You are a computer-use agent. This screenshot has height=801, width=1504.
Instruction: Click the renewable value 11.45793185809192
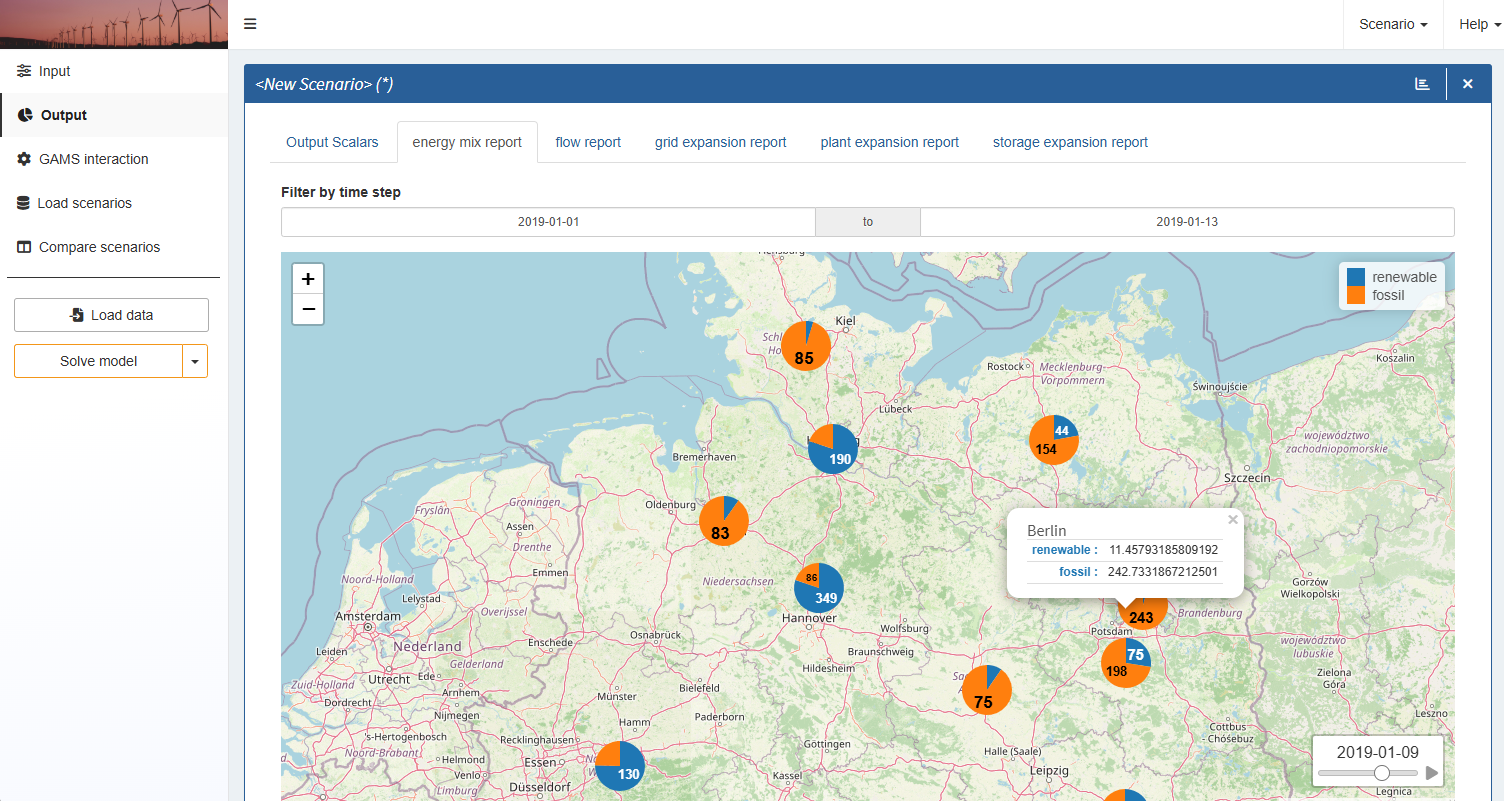point(1164,550)
